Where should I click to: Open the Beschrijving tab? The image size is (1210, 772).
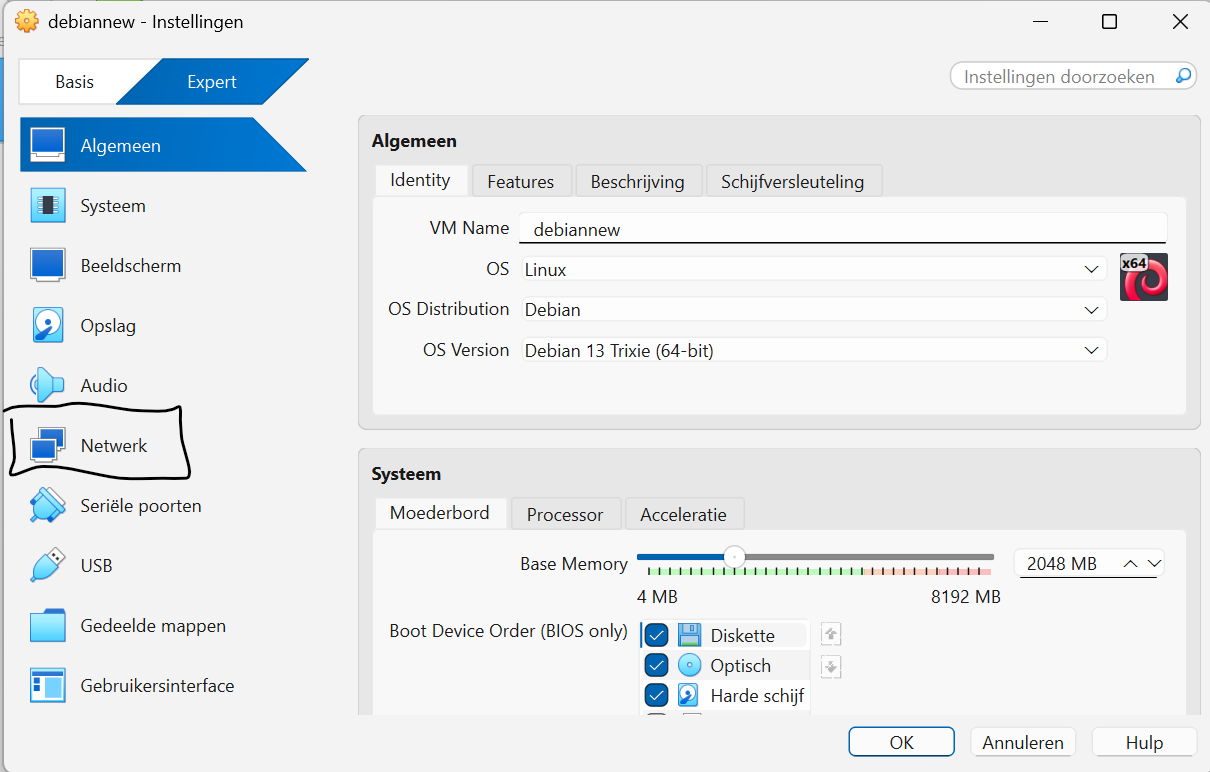coord(638,182)
